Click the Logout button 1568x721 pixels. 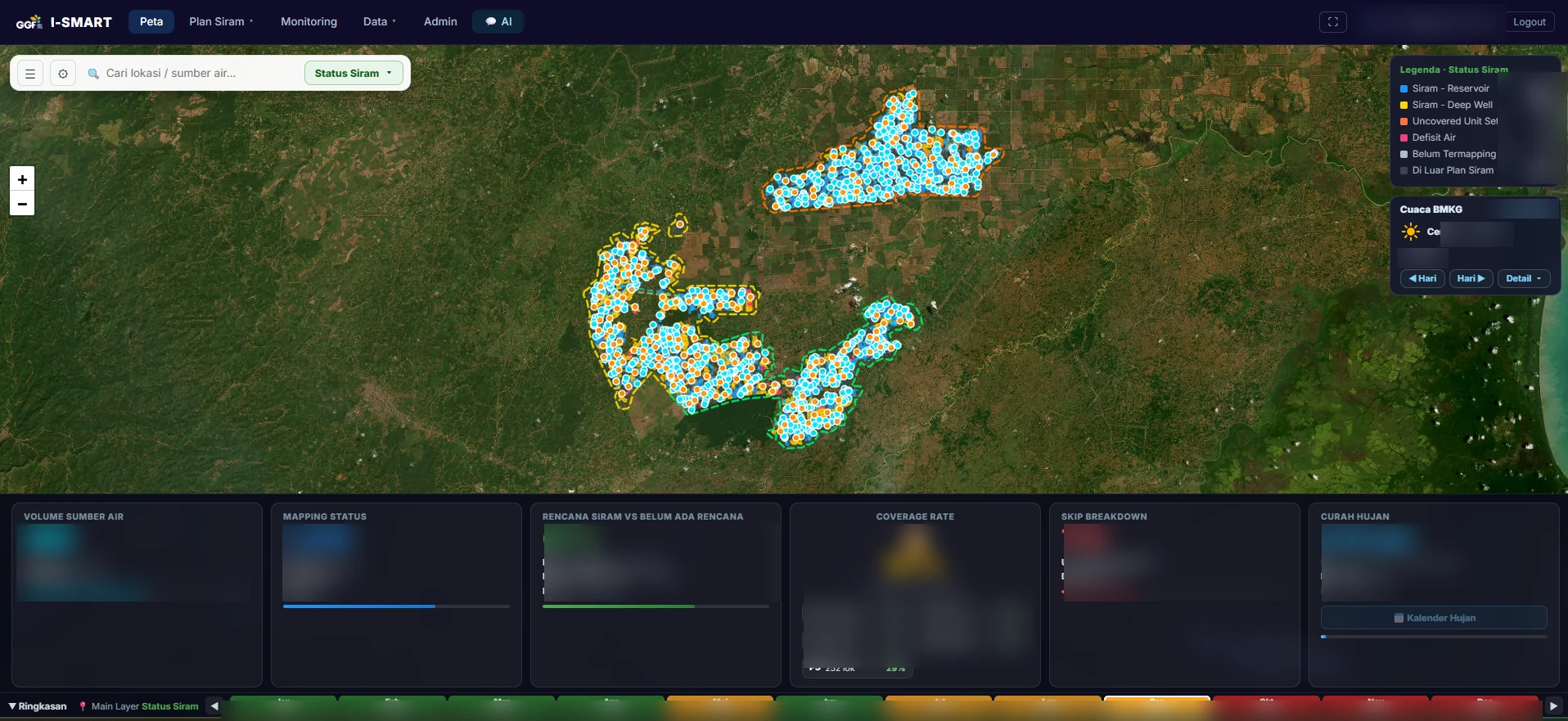1529,22
